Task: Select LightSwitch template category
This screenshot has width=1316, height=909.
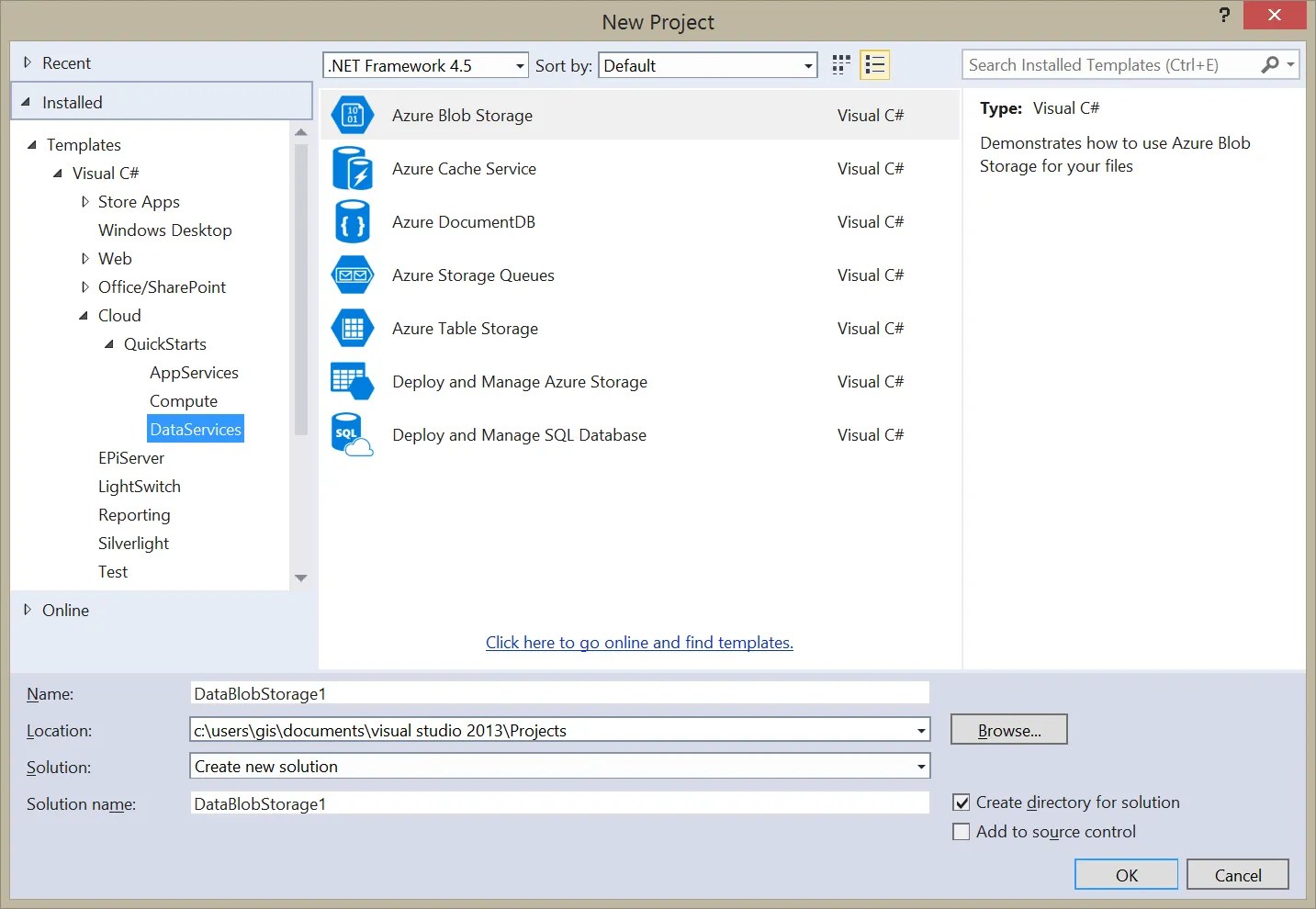Action: click(140, 487)
